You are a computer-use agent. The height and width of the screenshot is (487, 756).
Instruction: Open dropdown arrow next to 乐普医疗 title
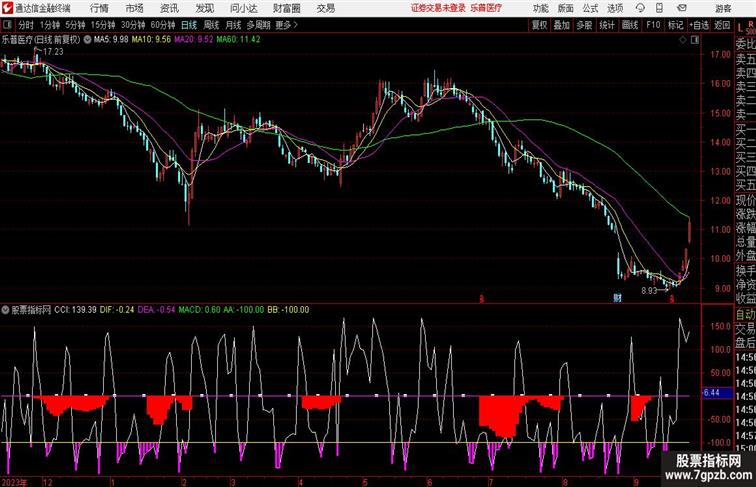tap(87, 40)
